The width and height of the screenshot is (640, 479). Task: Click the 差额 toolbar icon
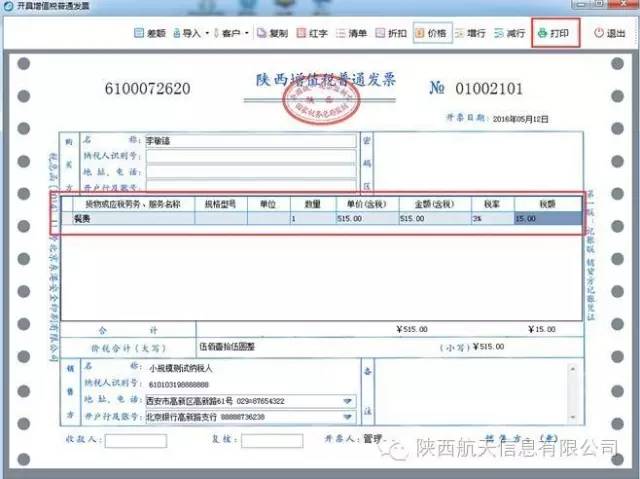coord(150,33)
